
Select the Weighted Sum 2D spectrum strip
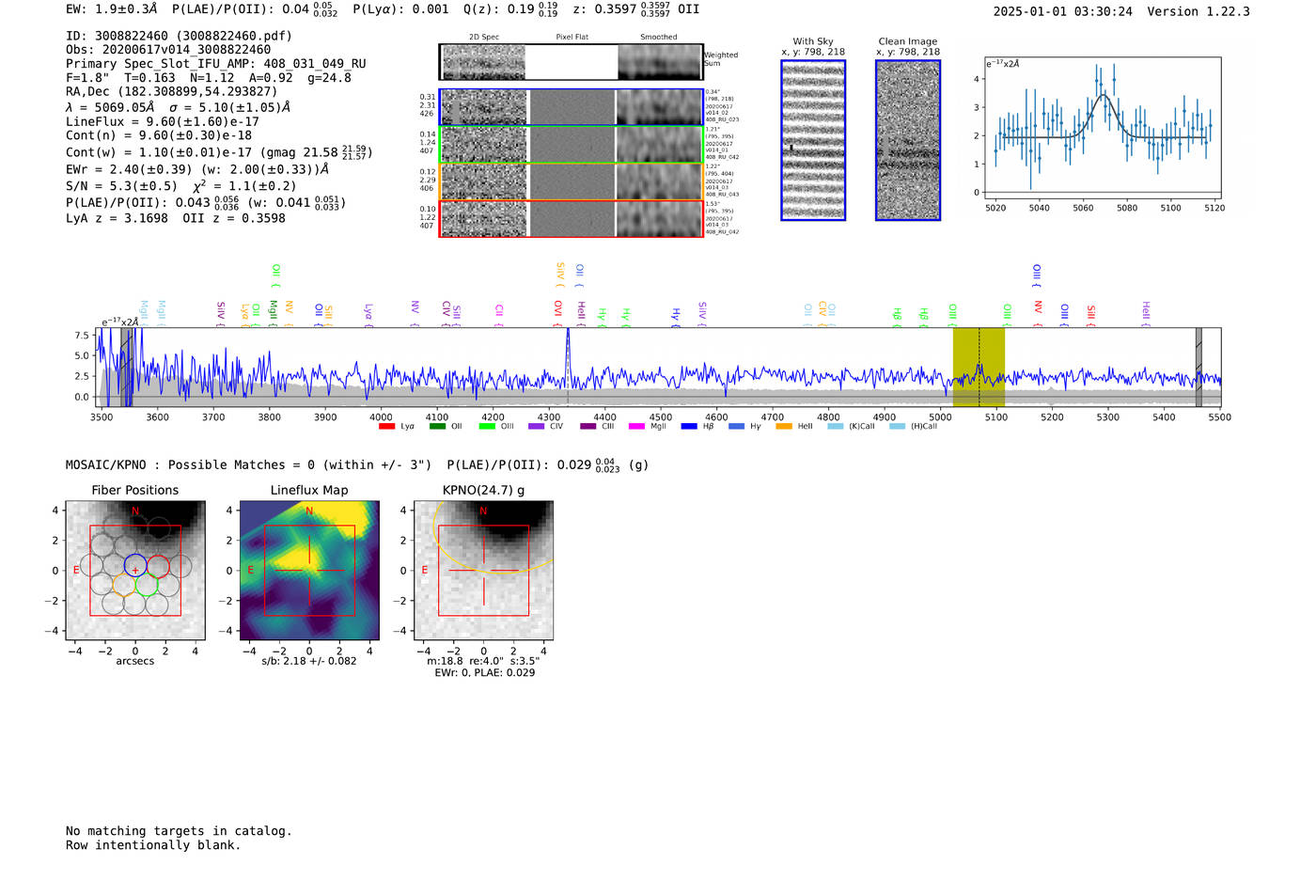(571, 62)
